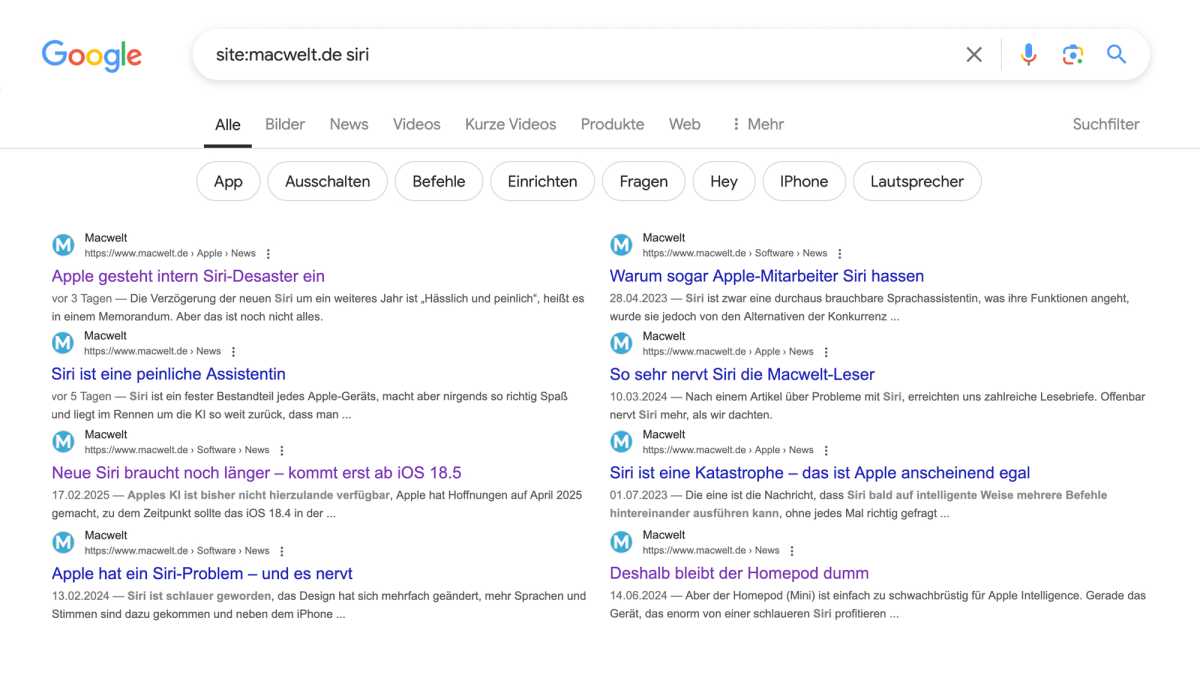
Task: Expand the Mehr menu
Action: [757, 124]
